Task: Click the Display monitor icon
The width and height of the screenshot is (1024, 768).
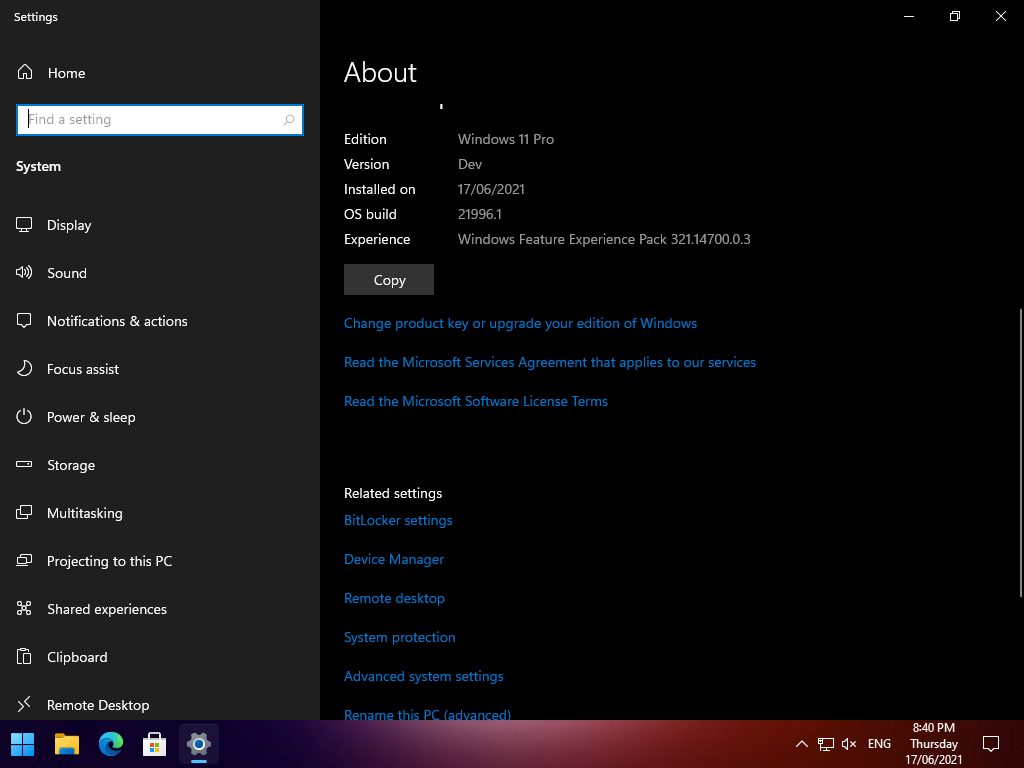Action: (x=24, y=225)
